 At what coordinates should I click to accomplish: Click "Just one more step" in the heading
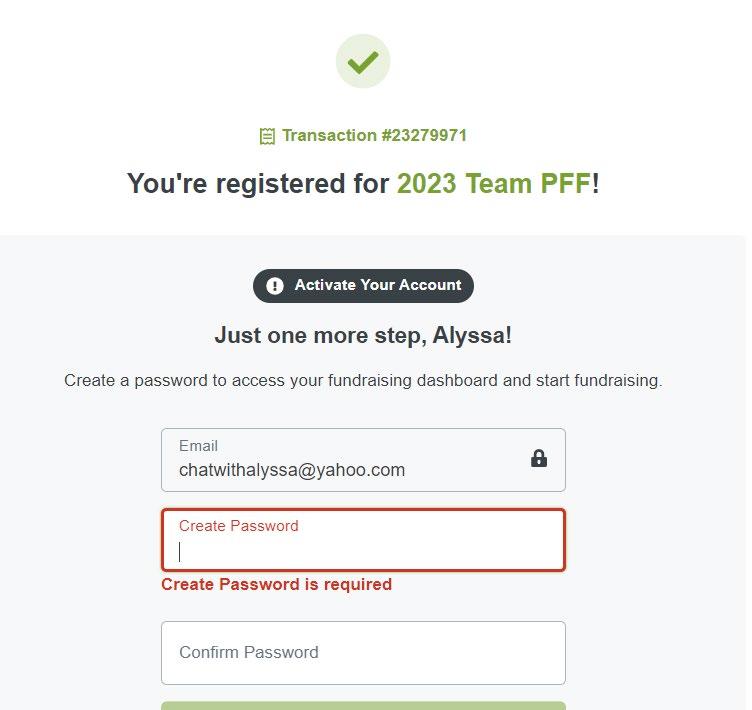318,336
